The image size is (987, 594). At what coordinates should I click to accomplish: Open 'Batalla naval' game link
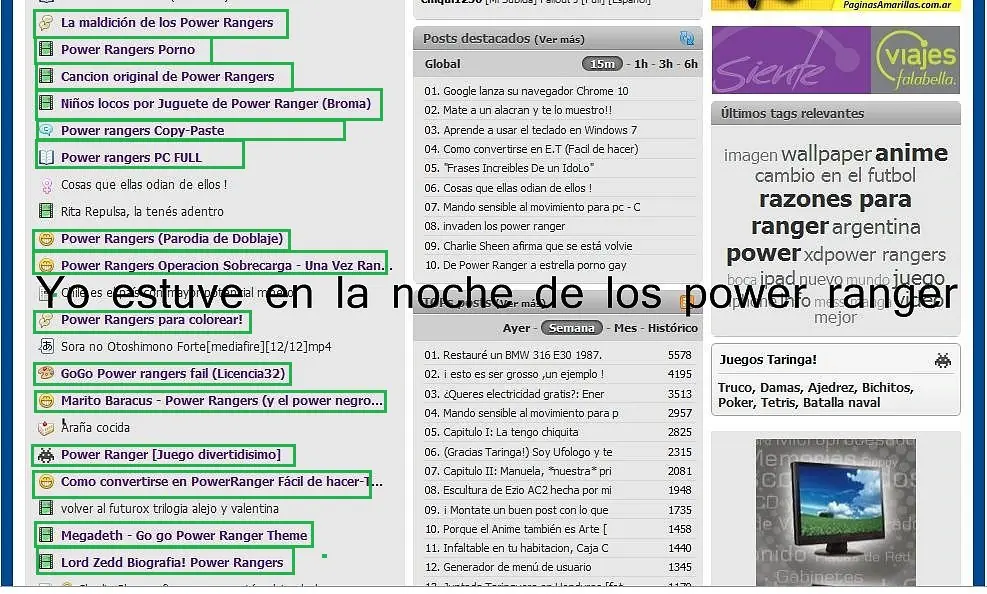point(842,403)
